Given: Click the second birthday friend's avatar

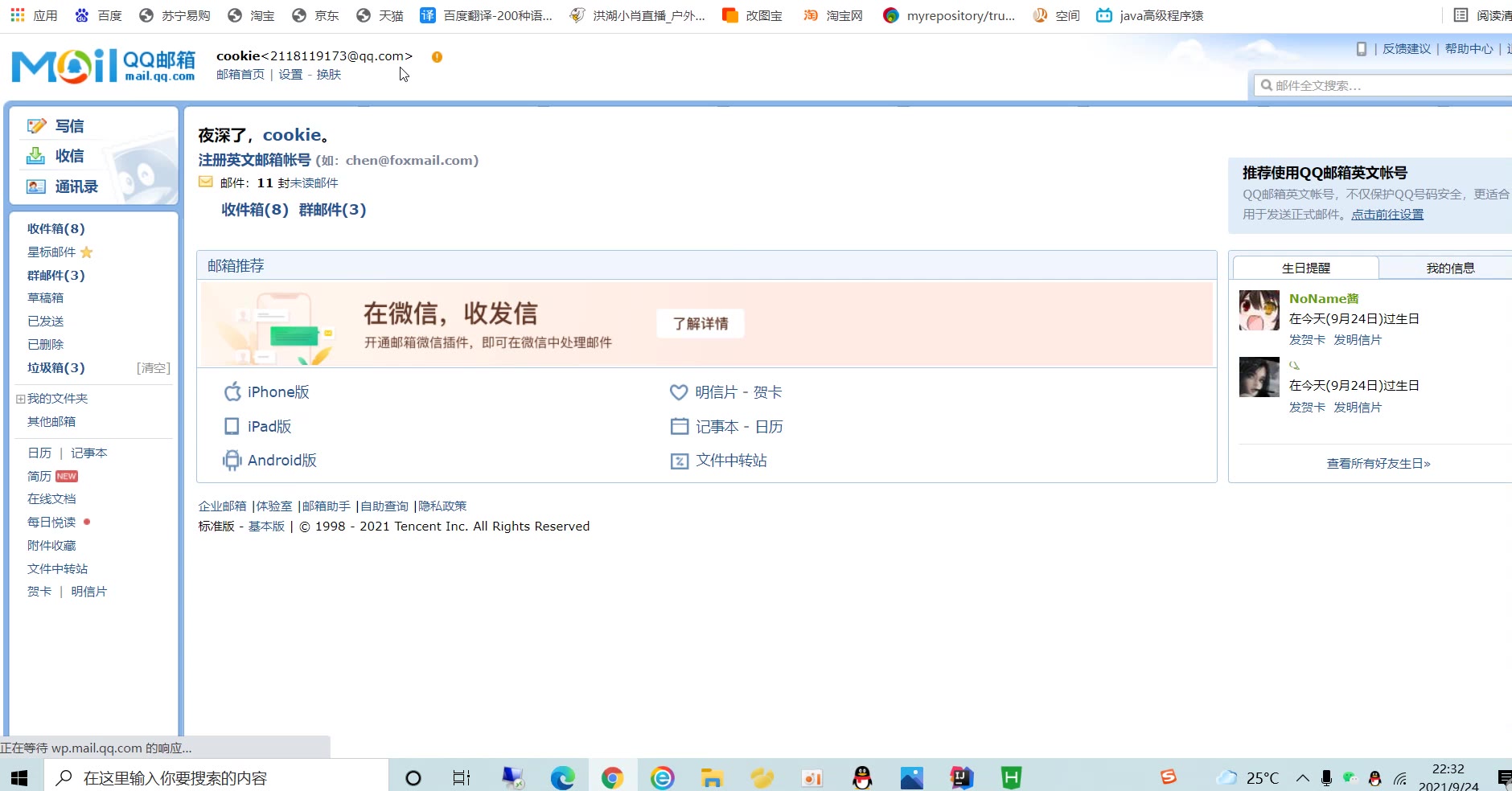Looking at the screenshot, I should tap(1259, 377).
